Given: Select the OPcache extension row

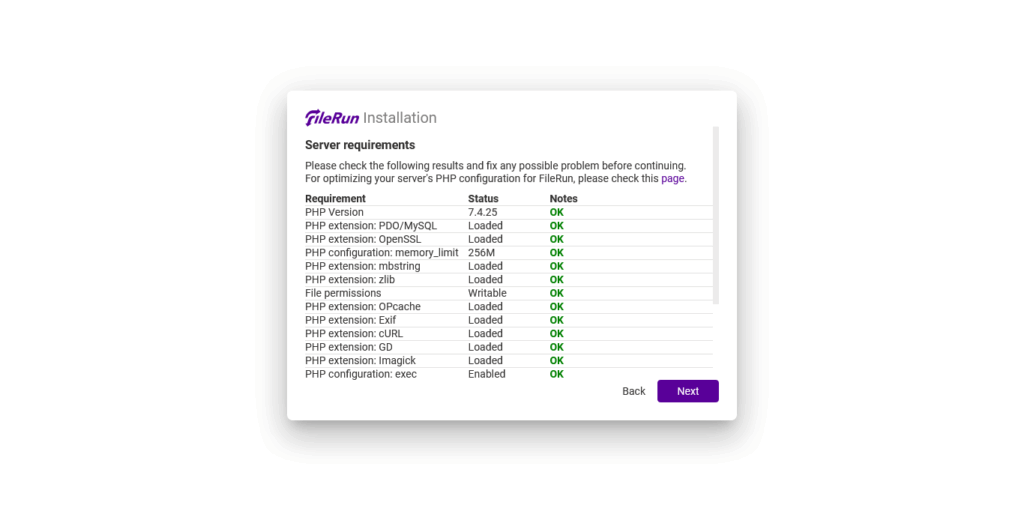Looking at the screenshot, I should tap(509, 306).
